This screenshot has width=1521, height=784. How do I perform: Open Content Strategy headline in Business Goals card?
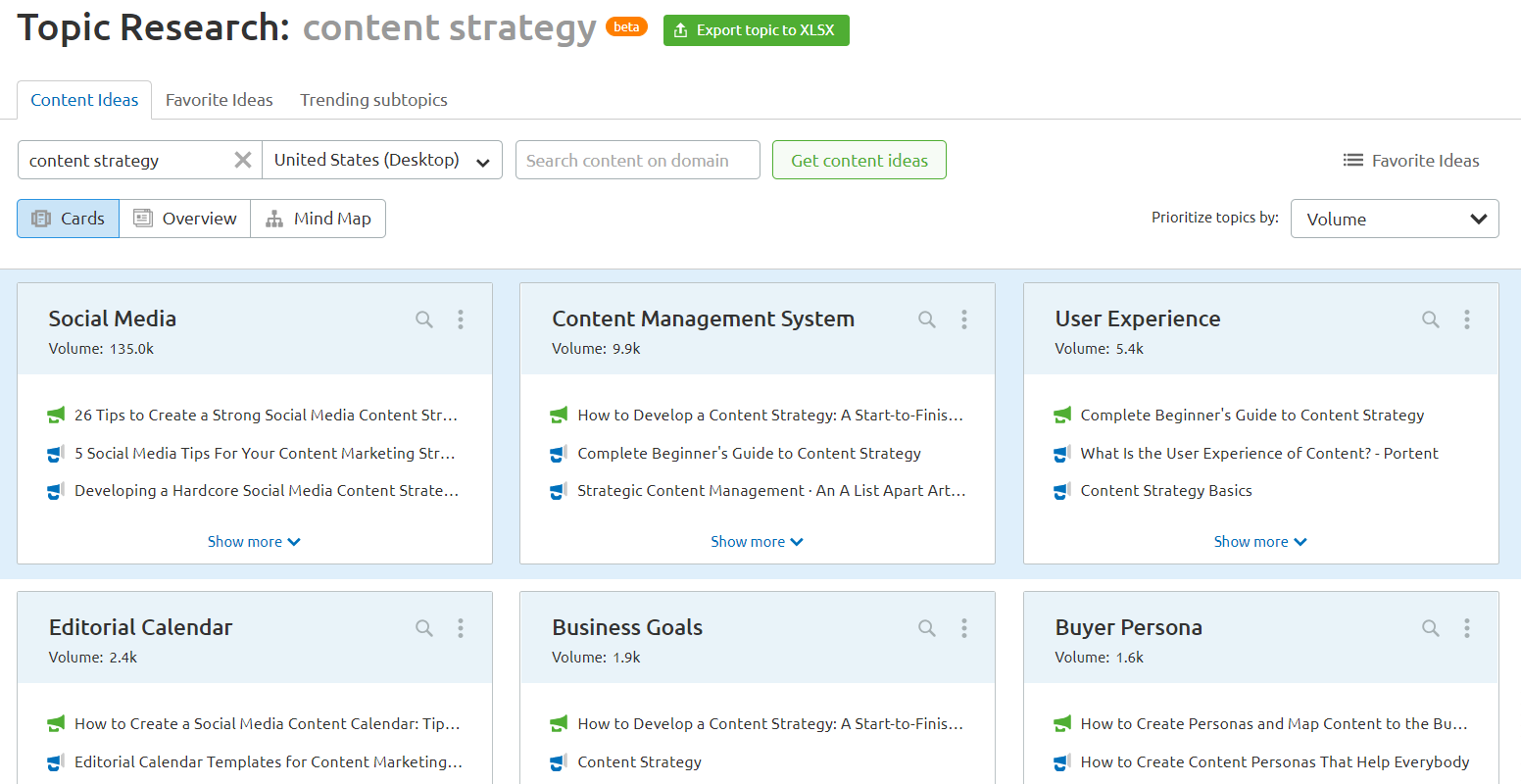pyautogui.click(x=639, y=762)
